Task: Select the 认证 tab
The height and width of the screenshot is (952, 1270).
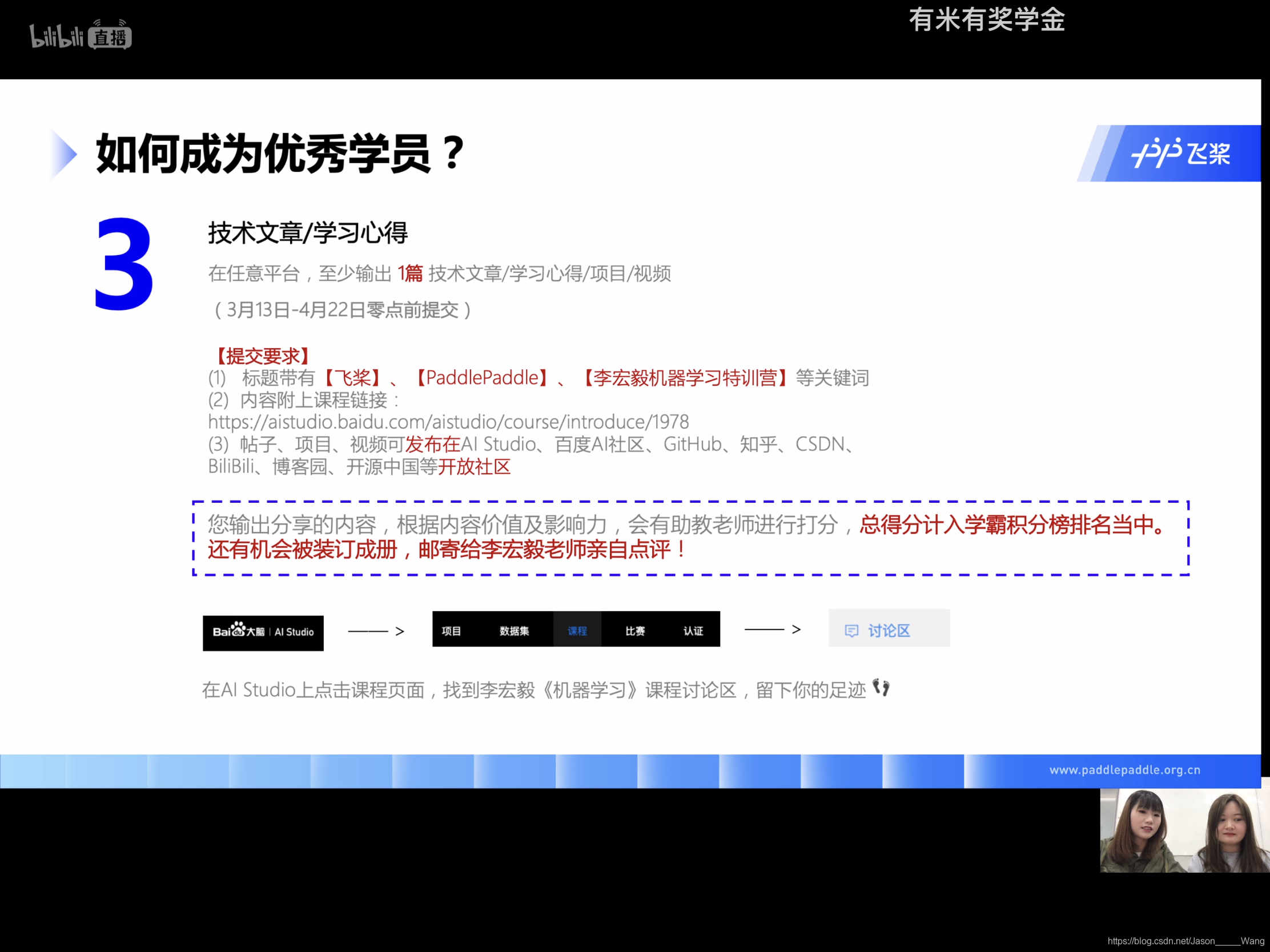Action: point(693,631)
